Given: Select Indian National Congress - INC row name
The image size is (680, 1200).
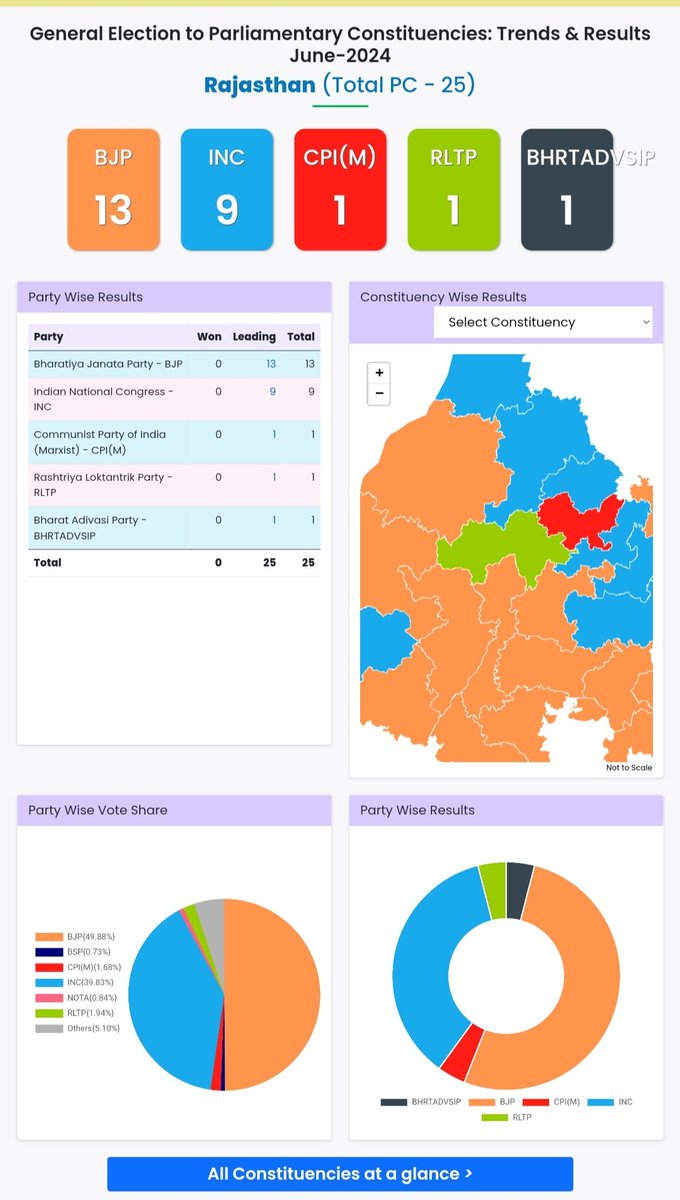Looking at the screenshot, I should (104, 399).
